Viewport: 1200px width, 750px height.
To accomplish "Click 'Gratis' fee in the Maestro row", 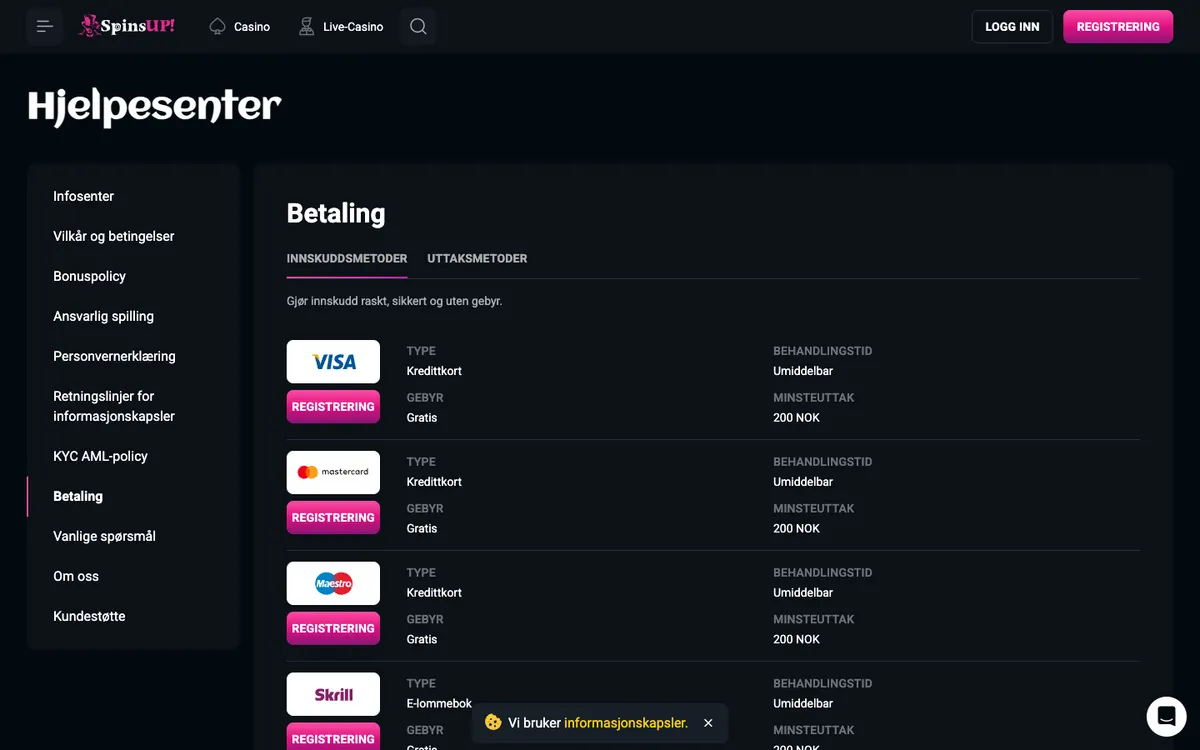I will pos(422,639).
